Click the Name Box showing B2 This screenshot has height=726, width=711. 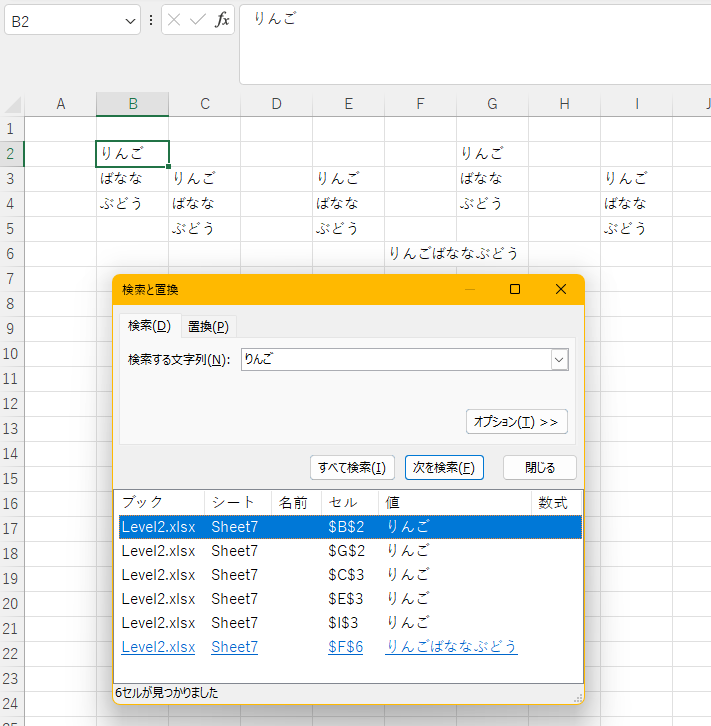click(72, 21)
